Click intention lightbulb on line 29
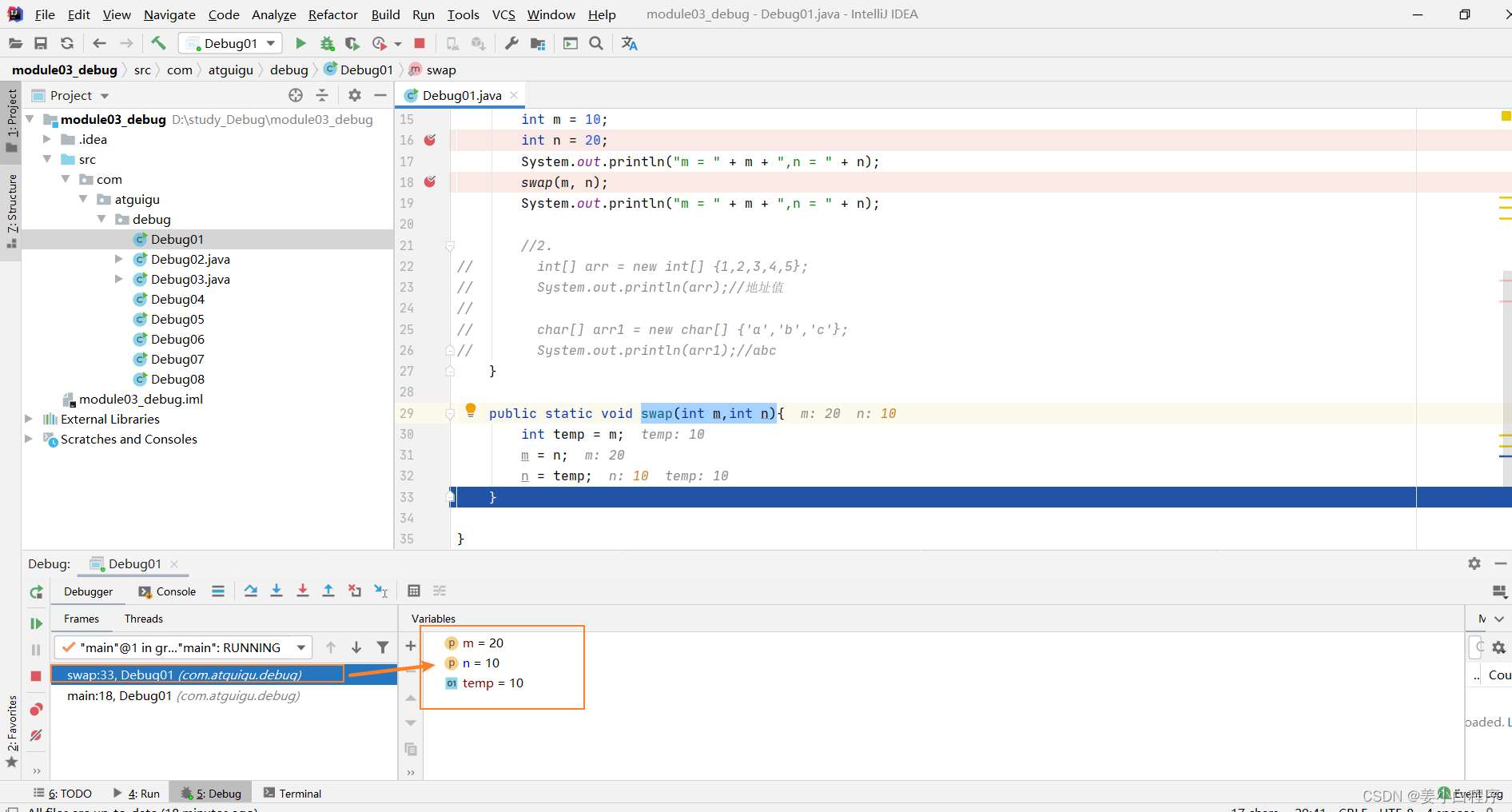The image size is (1512, 812). pos(471,410)
